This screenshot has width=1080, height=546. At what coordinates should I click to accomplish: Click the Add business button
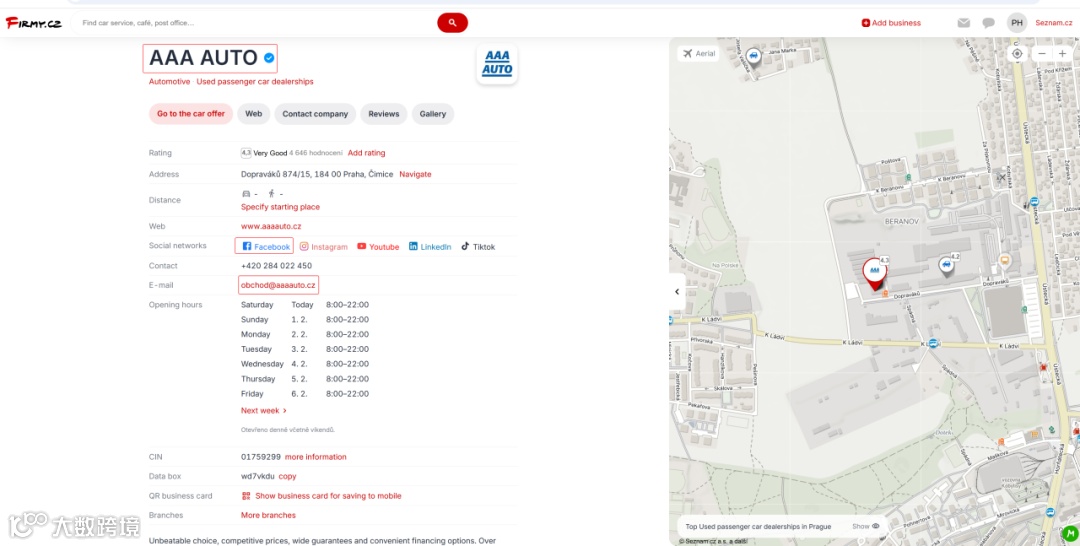pos(891,23)
